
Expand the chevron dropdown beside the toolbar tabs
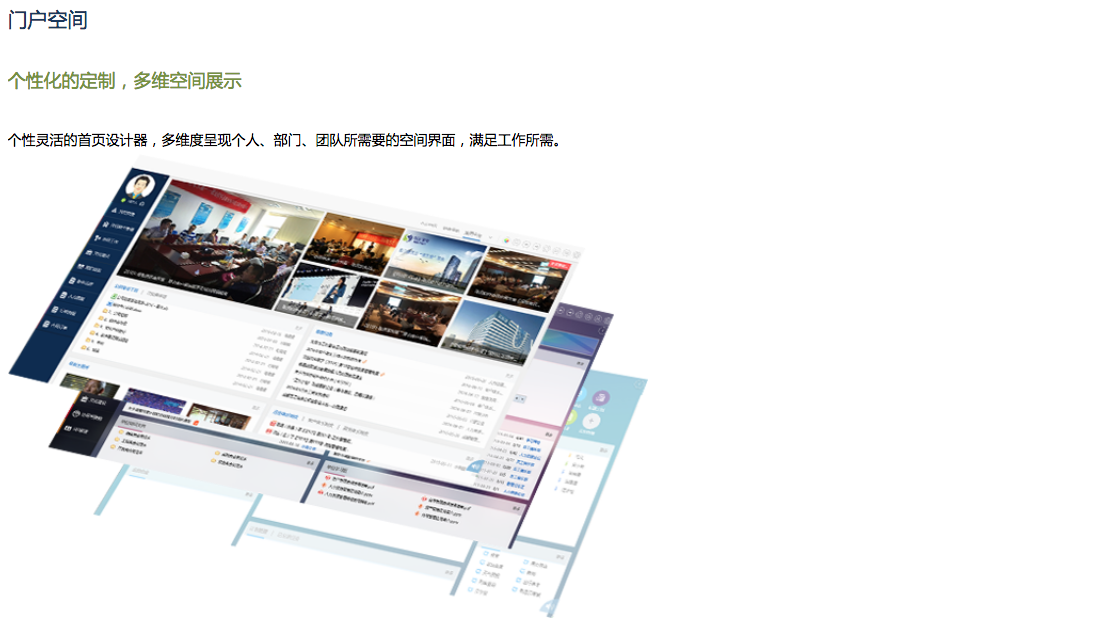click(490, 237)
